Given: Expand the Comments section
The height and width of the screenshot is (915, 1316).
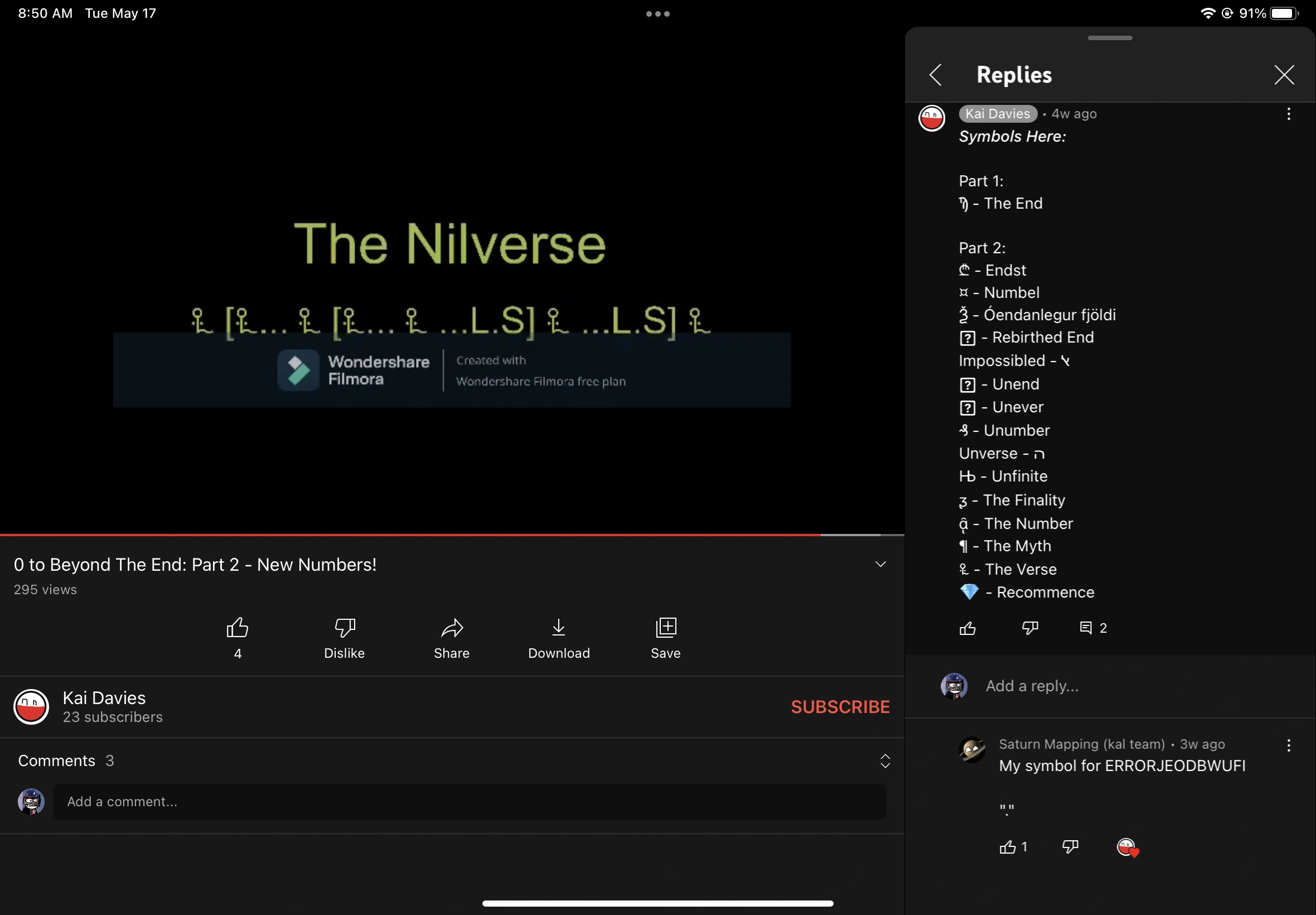Looking at the screenshot, I should 885,762.
